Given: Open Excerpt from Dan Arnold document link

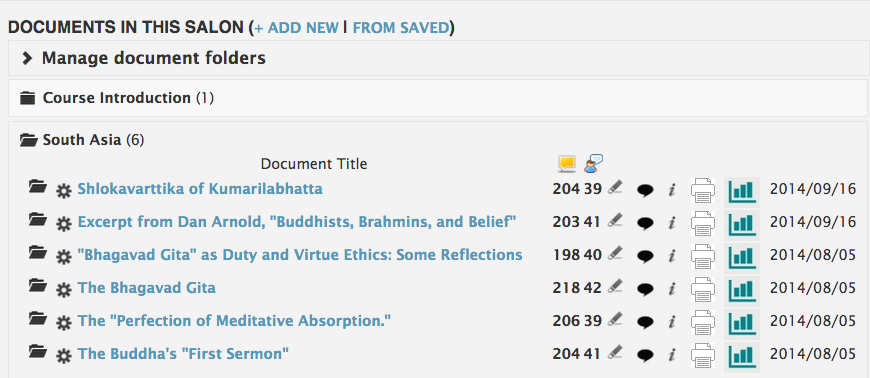Looking at the screenshot, I should pos(297,222).
